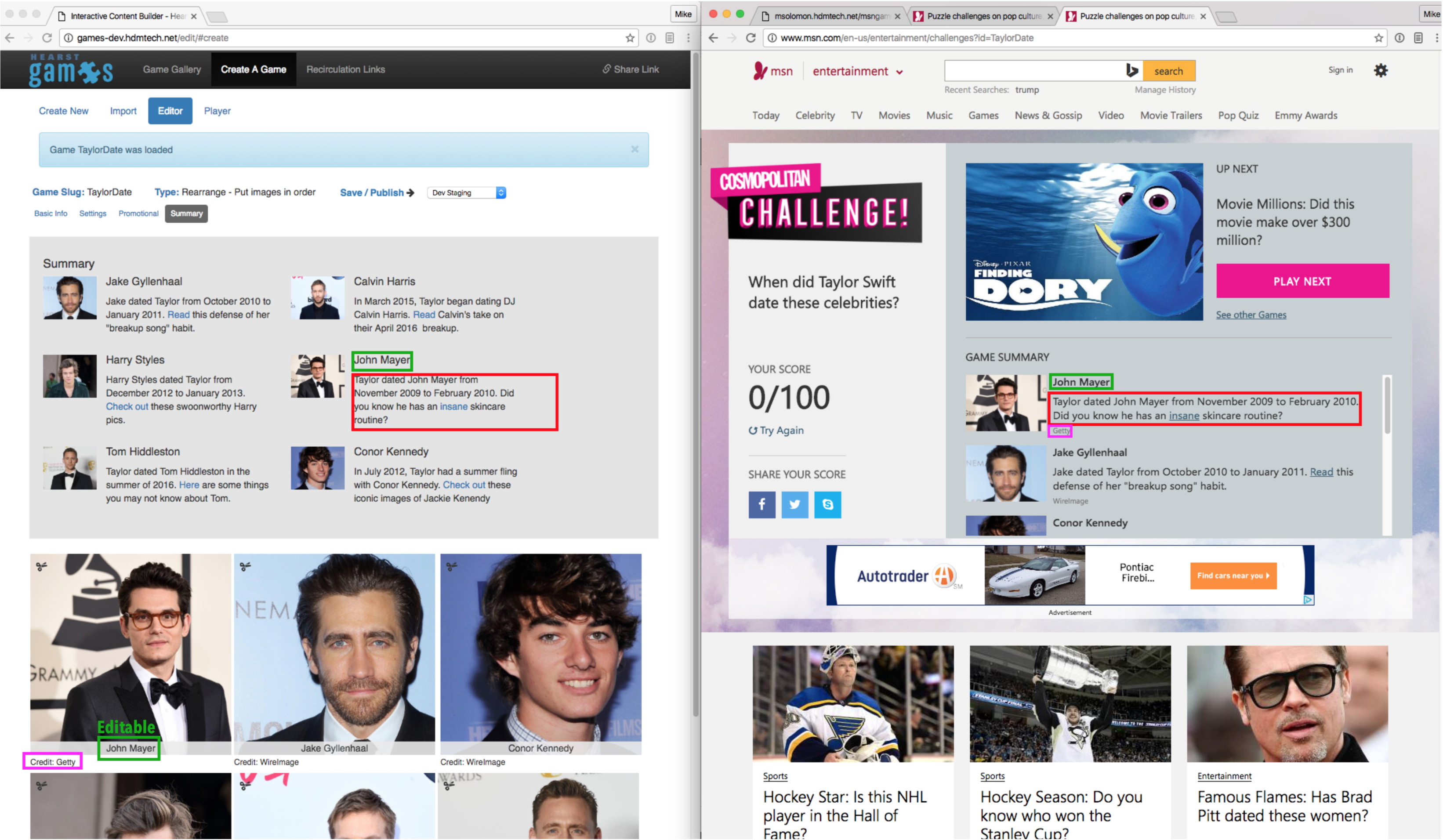Screen dimensions: 1443x840
Task: Open Celebrity nav item on msn
Action: (x=815, y=116)
